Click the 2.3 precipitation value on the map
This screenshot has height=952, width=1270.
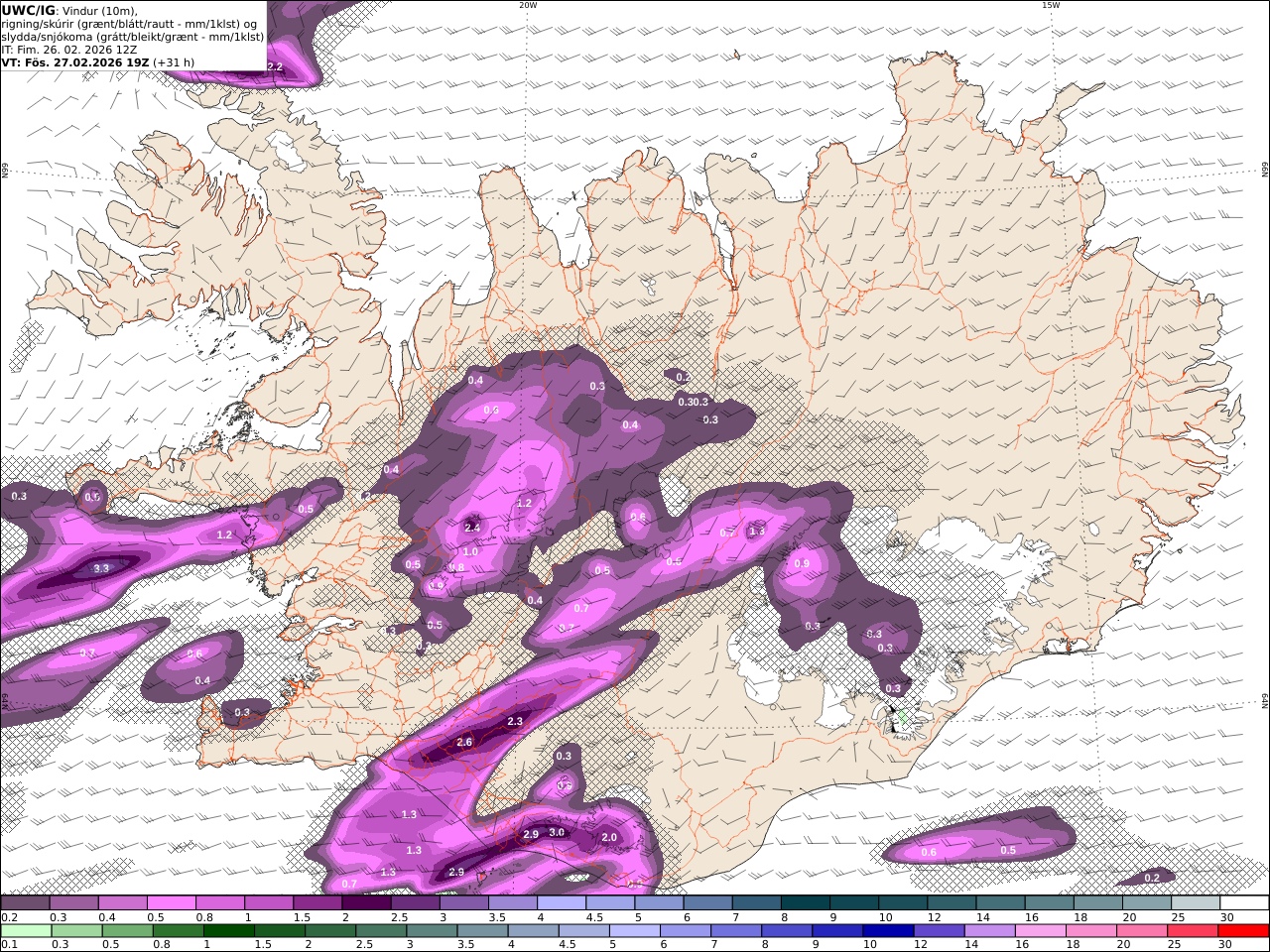coord(514,722)
